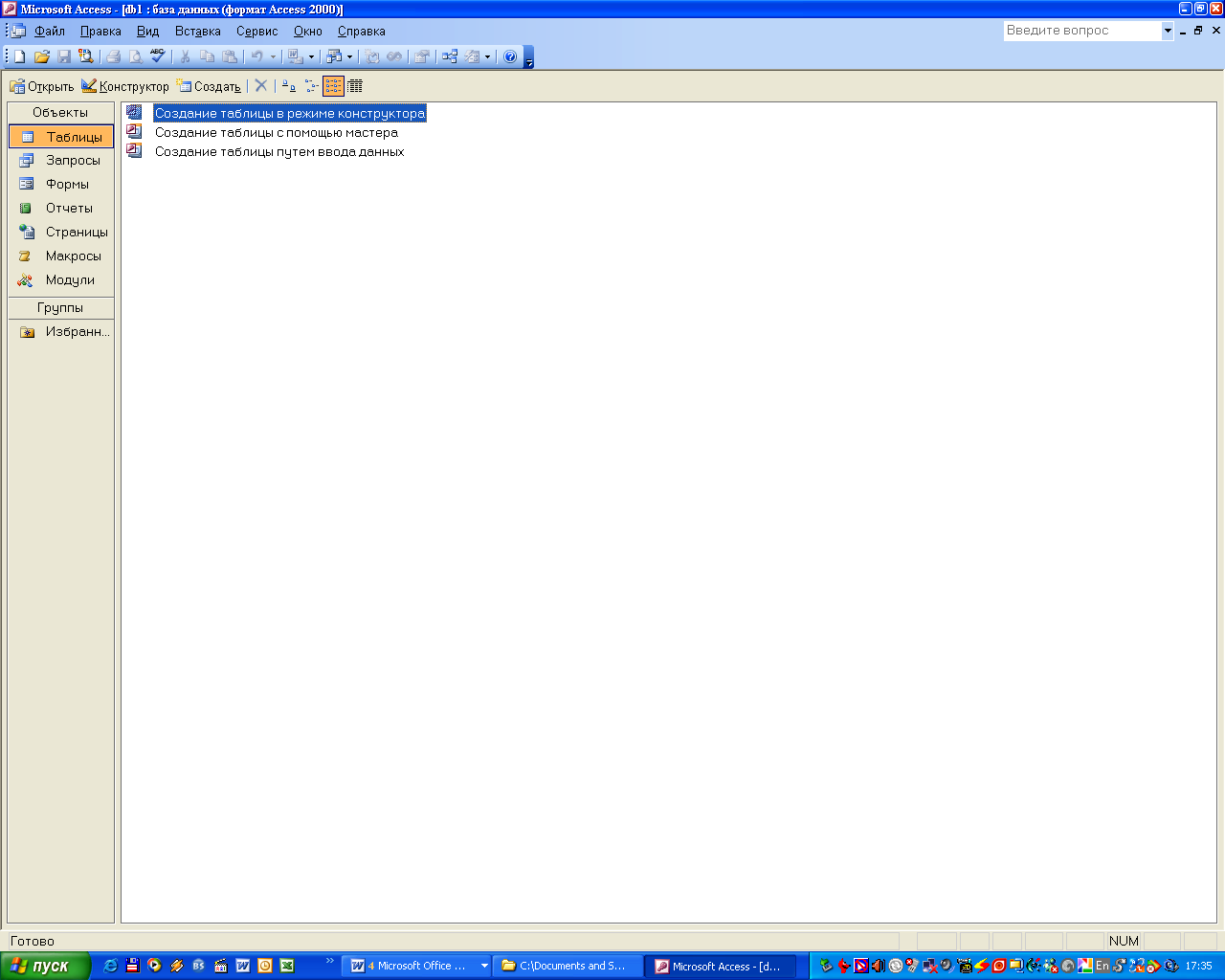Select 'Создание таблицы в режиме конструктора'

point(290,113)
